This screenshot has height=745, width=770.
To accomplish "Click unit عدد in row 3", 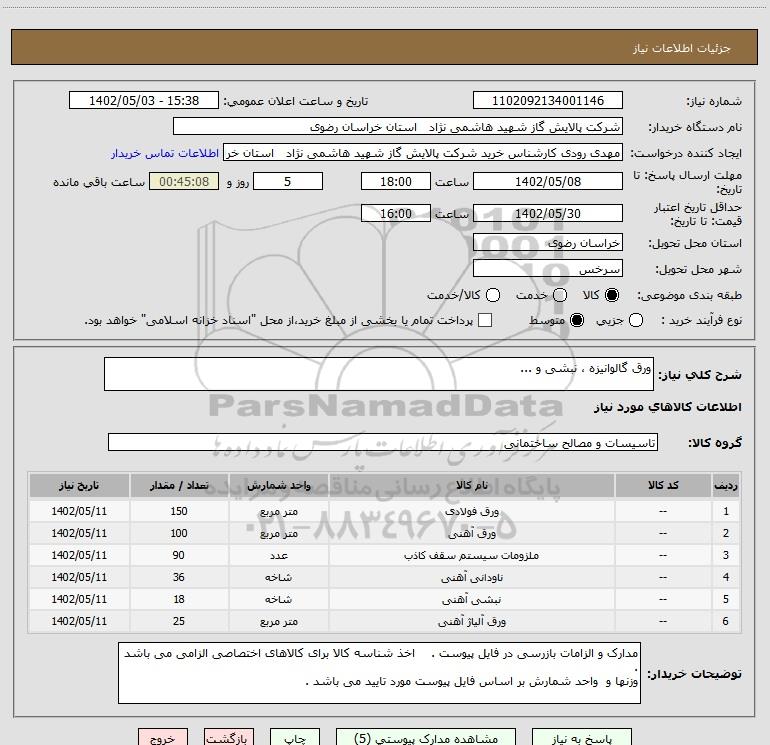I will [x=278, y=555].
